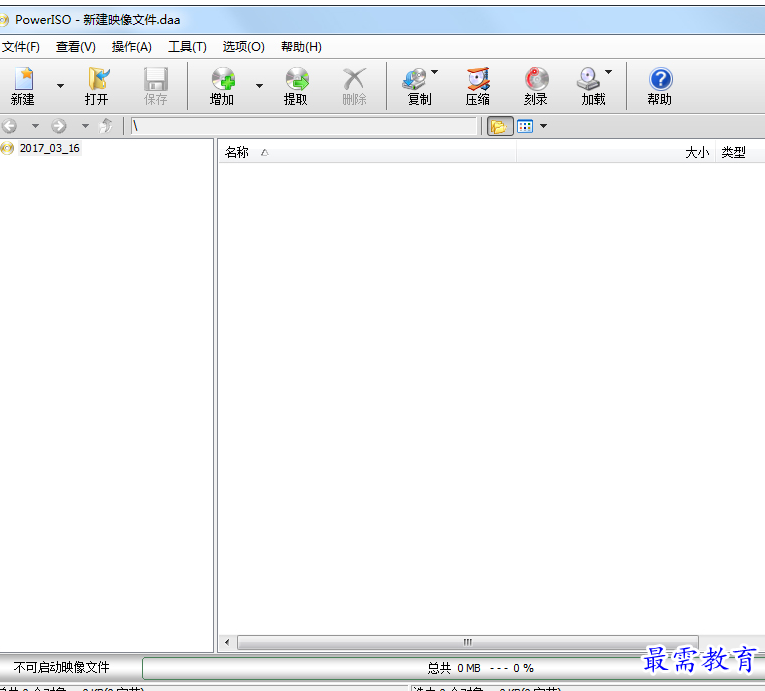The width and height of the screenshot is (765, 691).
Task: Open the dropdown arrow next to 加载
Action: (x=608, y=72)
